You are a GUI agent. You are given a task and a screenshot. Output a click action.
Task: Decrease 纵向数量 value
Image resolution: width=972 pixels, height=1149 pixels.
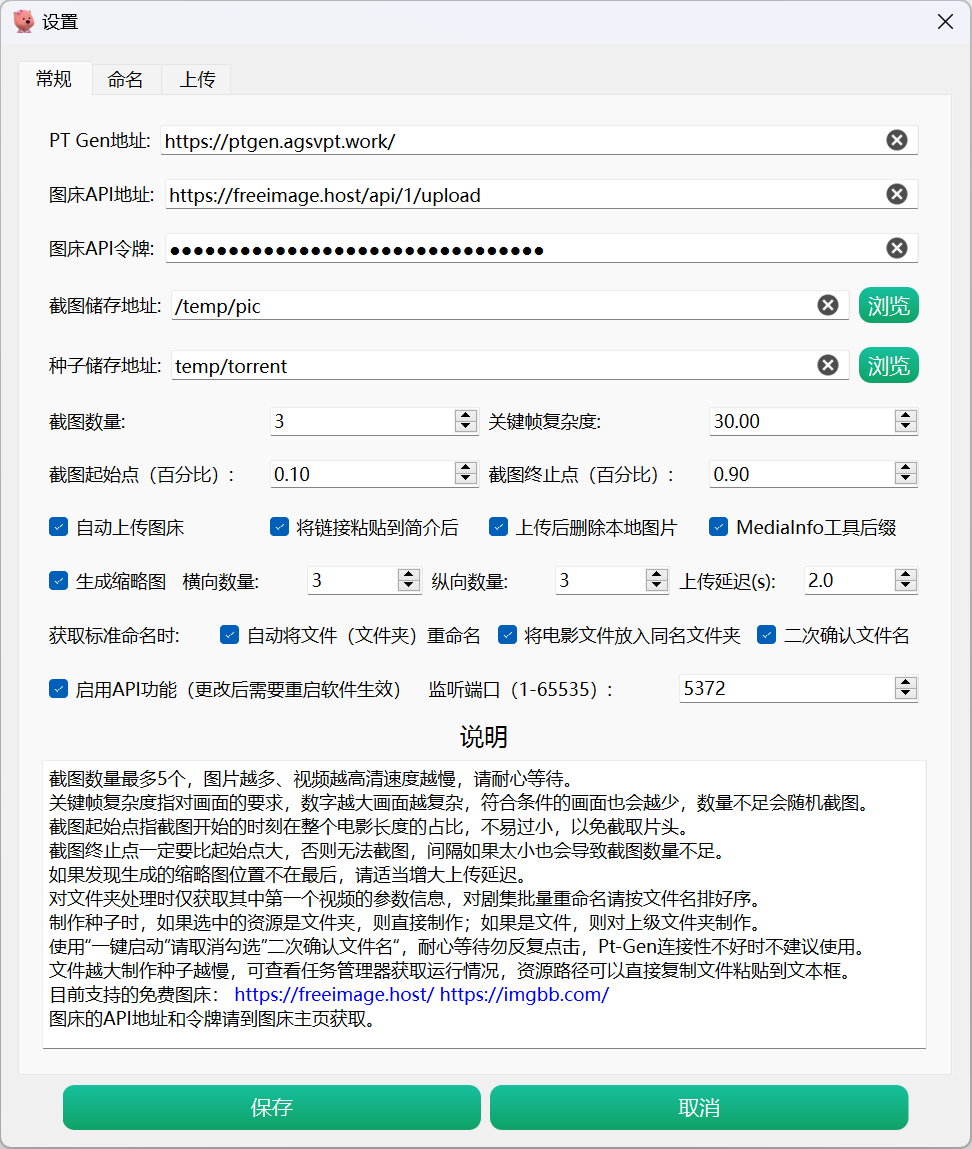[657, 586]
